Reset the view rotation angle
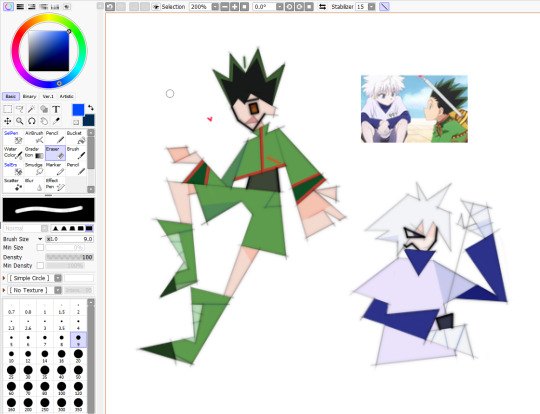 pos(309,7)
